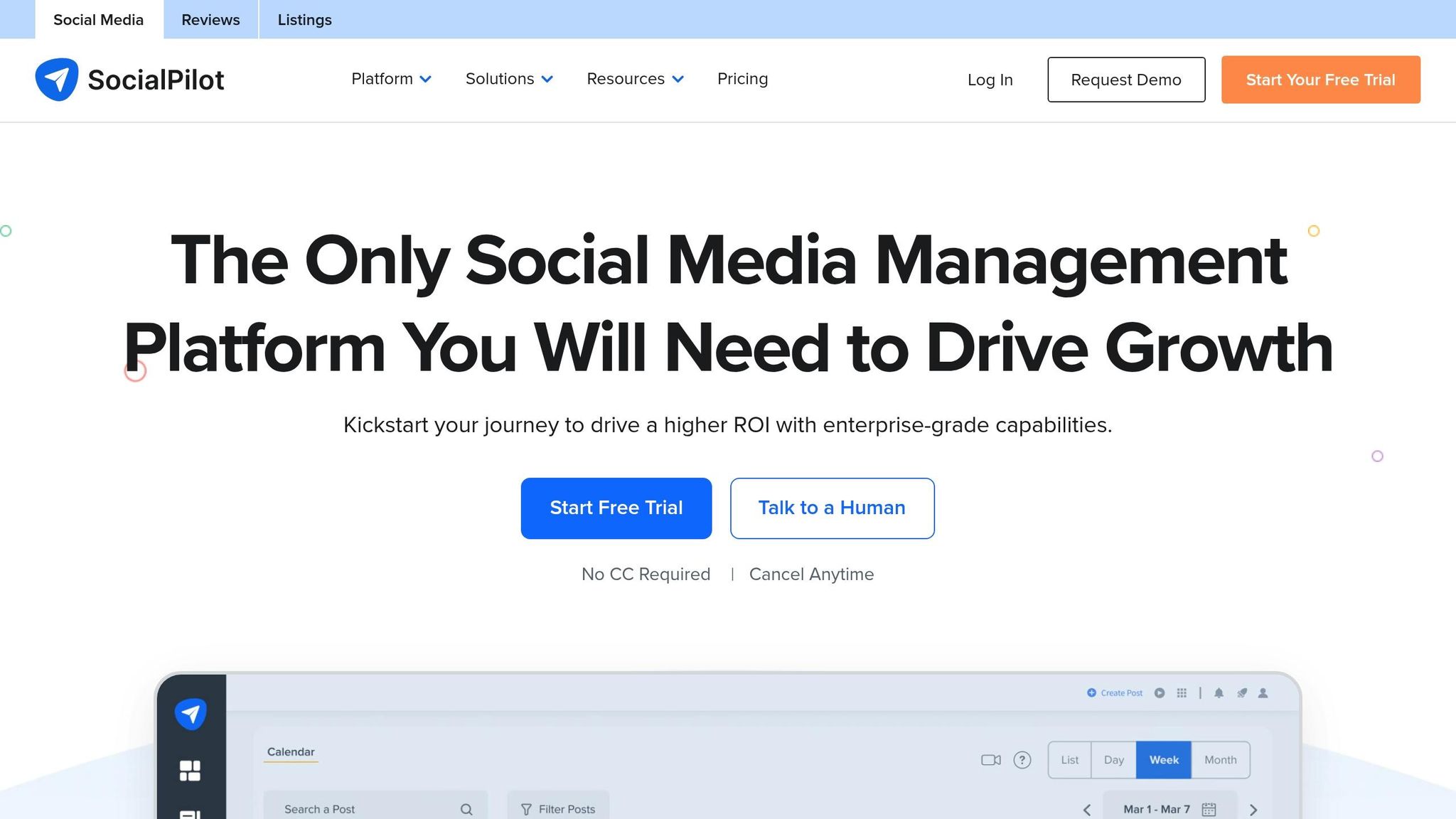This screenshot has height=819, width=1456.
Task: Click the video camera icon above calendar views
Action: coord(990,759)
